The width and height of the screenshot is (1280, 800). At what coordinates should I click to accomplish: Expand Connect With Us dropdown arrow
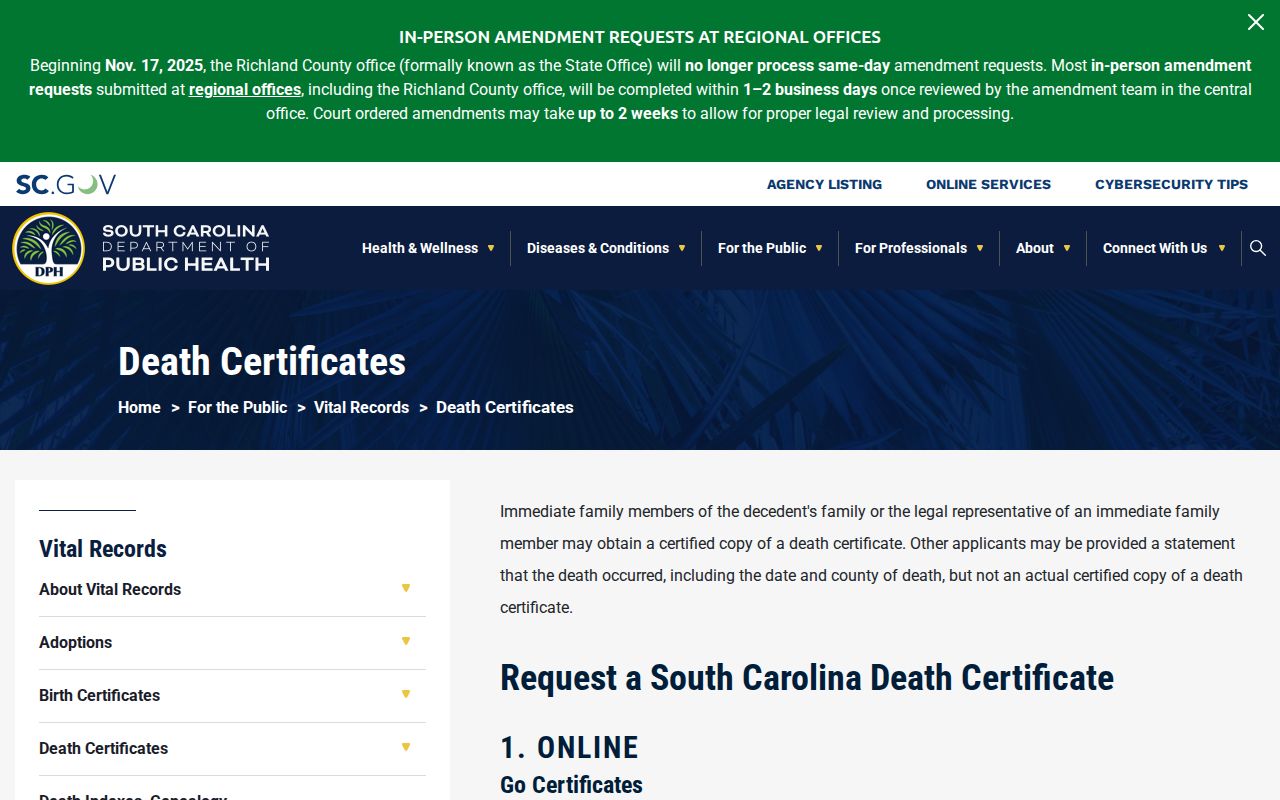point(1221,248)
